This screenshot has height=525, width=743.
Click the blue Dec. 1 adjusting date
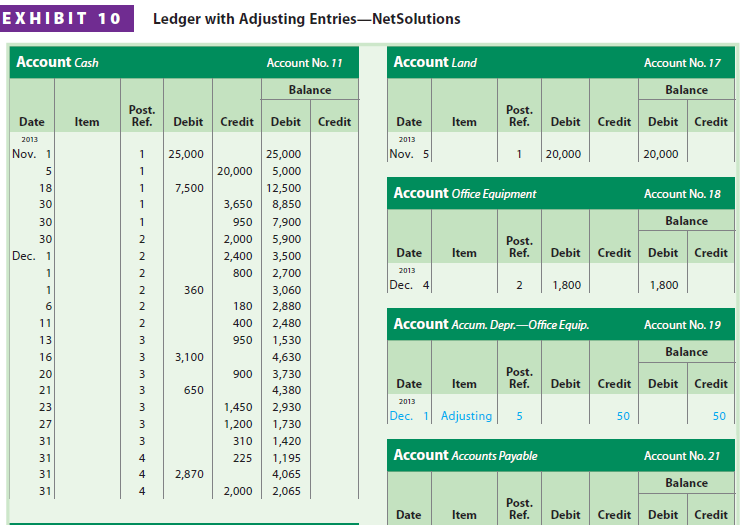tap(409, 415)
